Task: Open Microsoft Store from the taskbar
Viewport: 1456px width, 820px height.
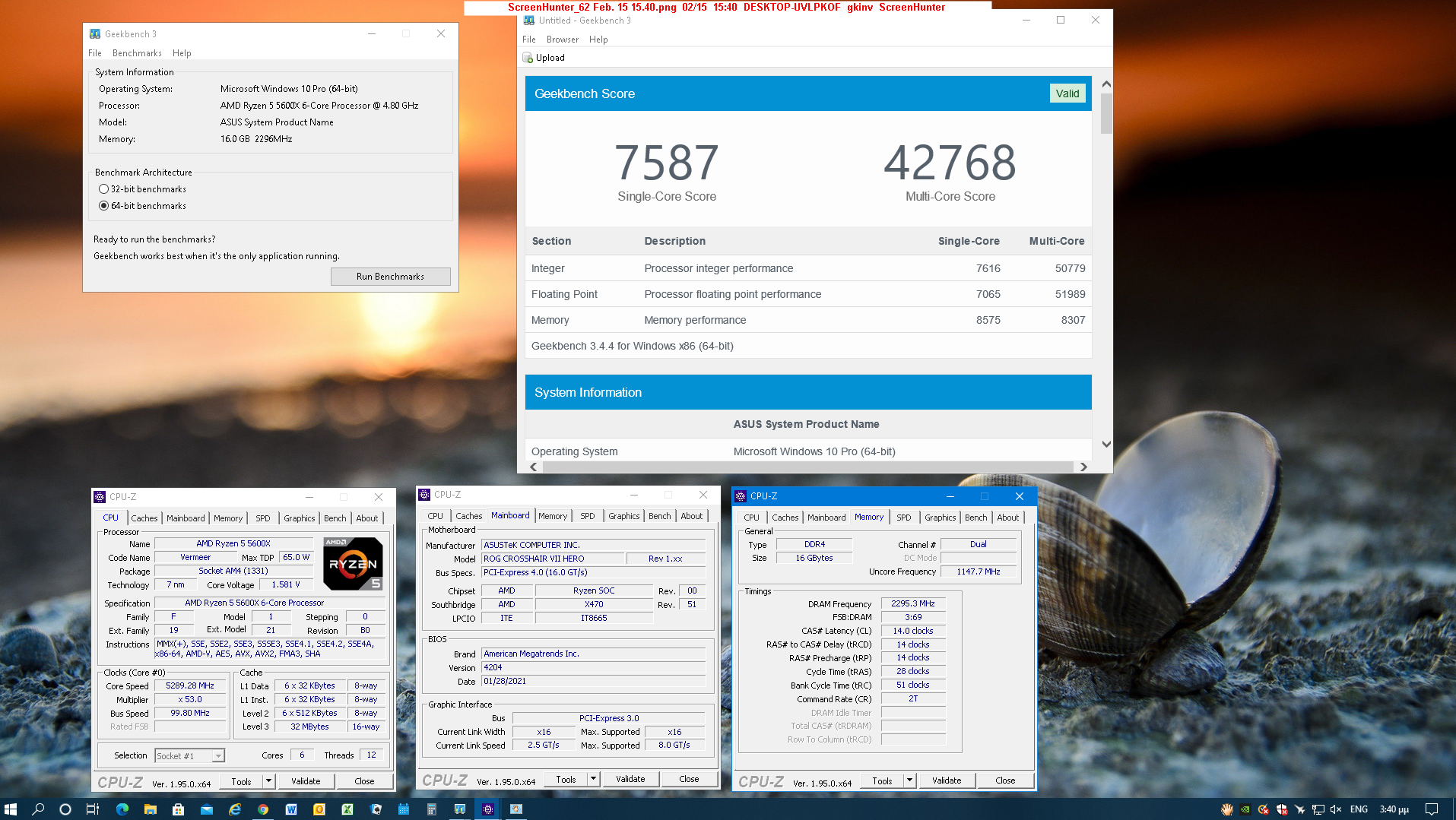Action: (x=179, y=809)
